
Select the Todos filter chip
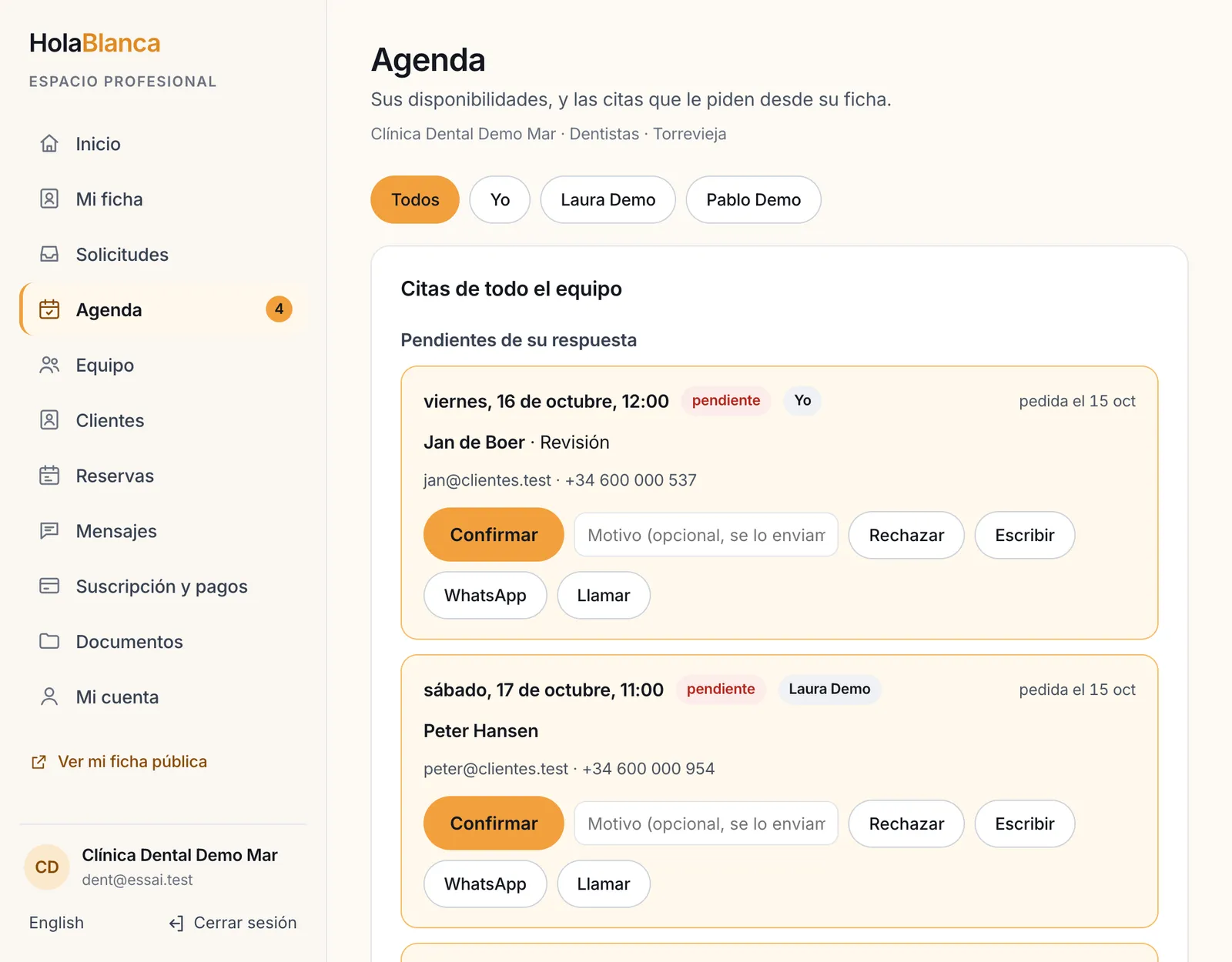pyautogui.click(x=415, y=200)
